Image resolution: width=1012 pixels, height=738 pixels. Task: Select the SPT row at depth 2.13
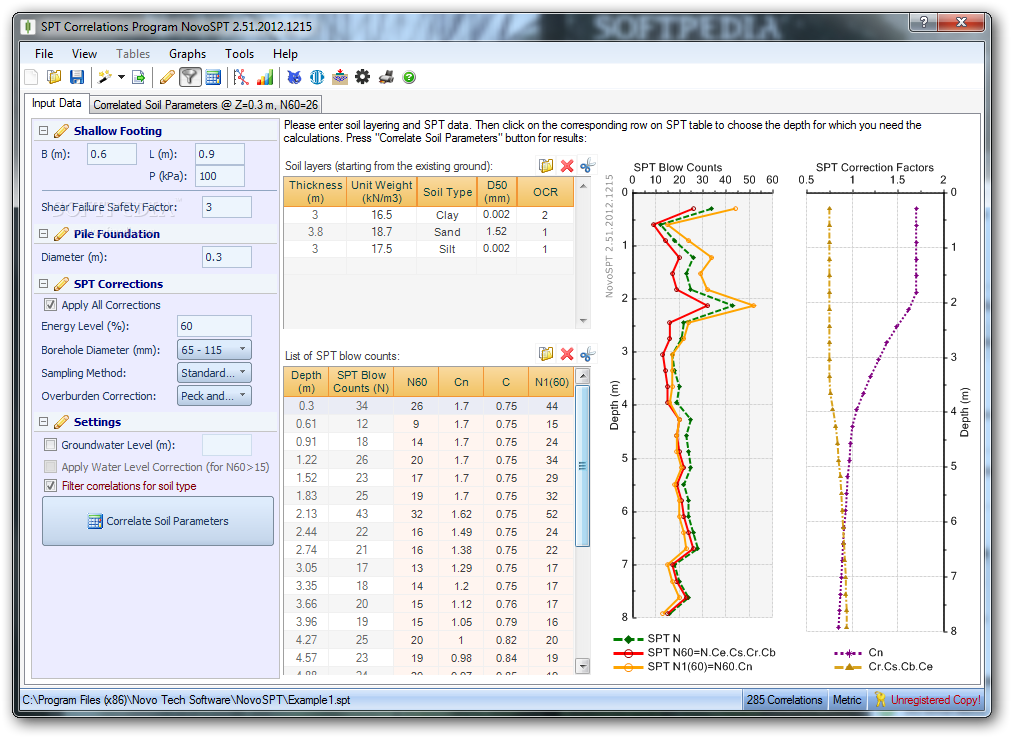[429, 514]
